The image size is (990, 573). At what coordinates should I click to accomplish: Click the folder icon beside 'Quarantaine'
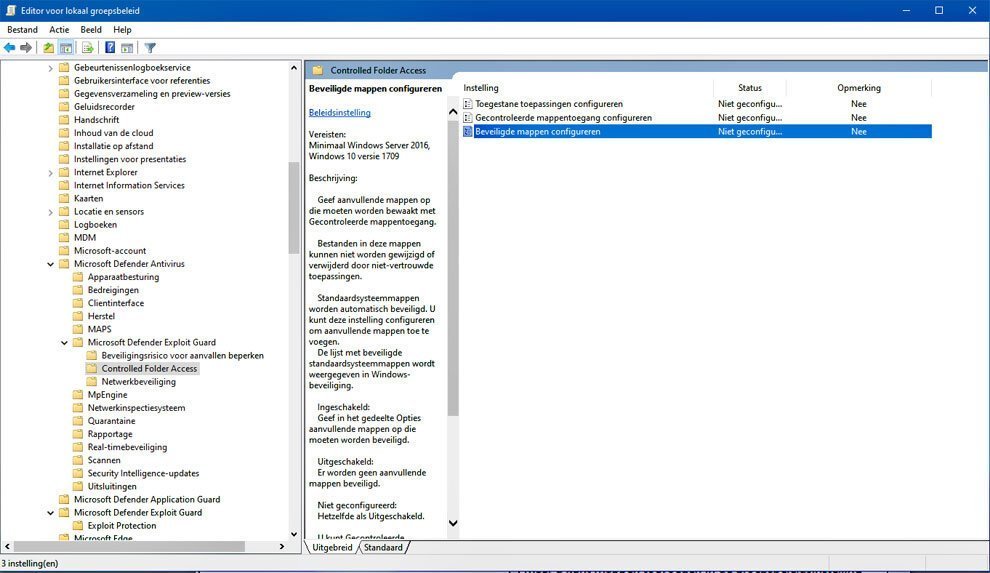(x=78, y=421)
